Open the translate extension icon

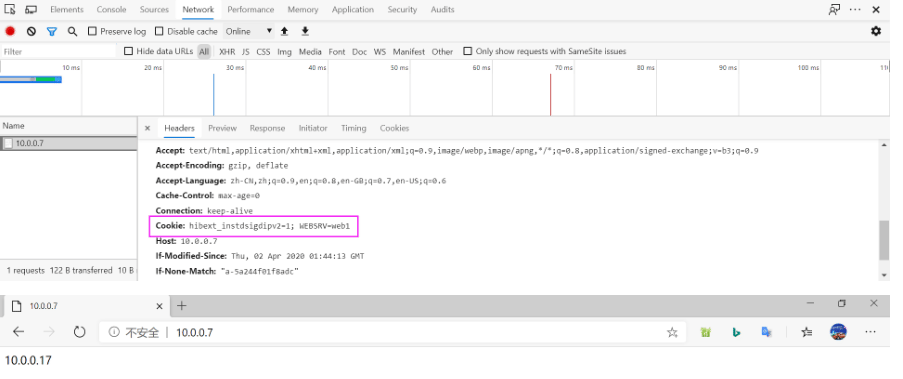(767, 332)
